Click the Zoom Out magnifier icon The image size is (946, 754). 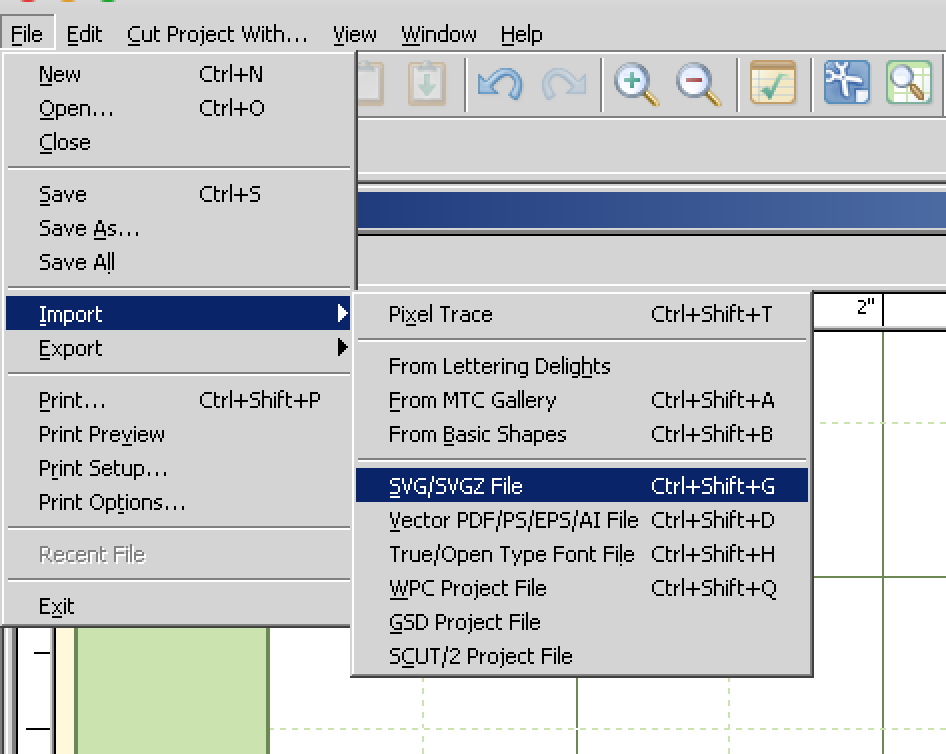(x=698, y=83)
